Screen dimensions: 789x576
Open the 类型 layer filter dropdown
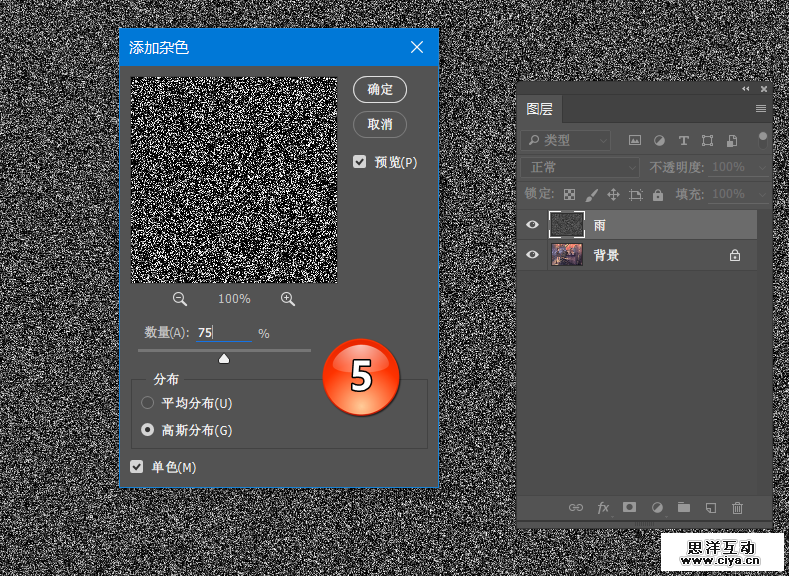(x=566, y=141)
